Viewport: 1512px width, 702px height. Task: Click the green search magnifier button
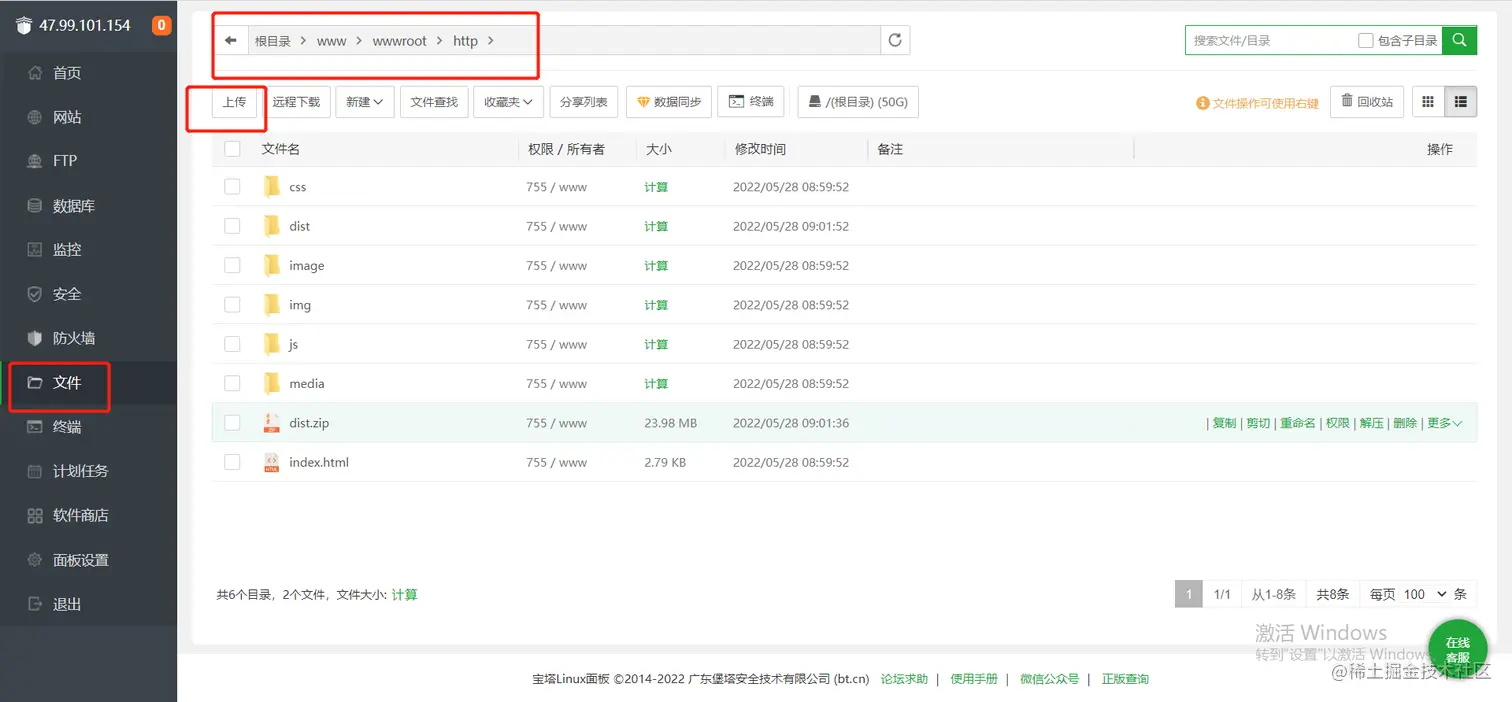tap(1459, 40)
